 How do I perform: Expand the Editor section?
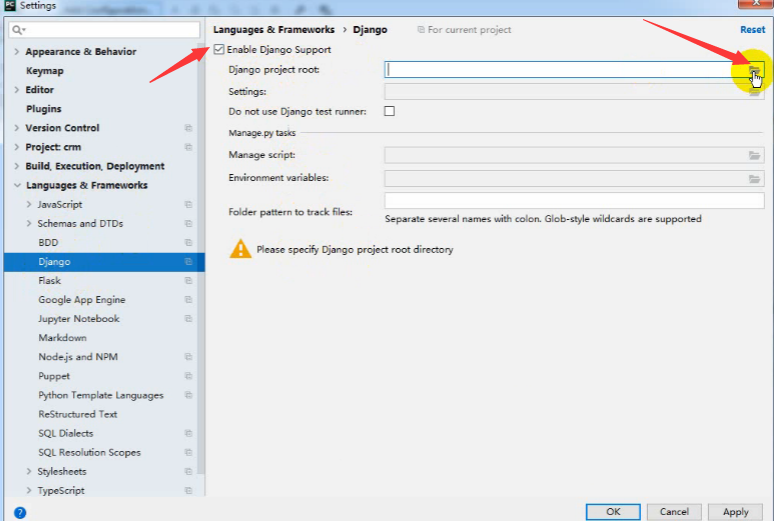[x=17, y=90]
